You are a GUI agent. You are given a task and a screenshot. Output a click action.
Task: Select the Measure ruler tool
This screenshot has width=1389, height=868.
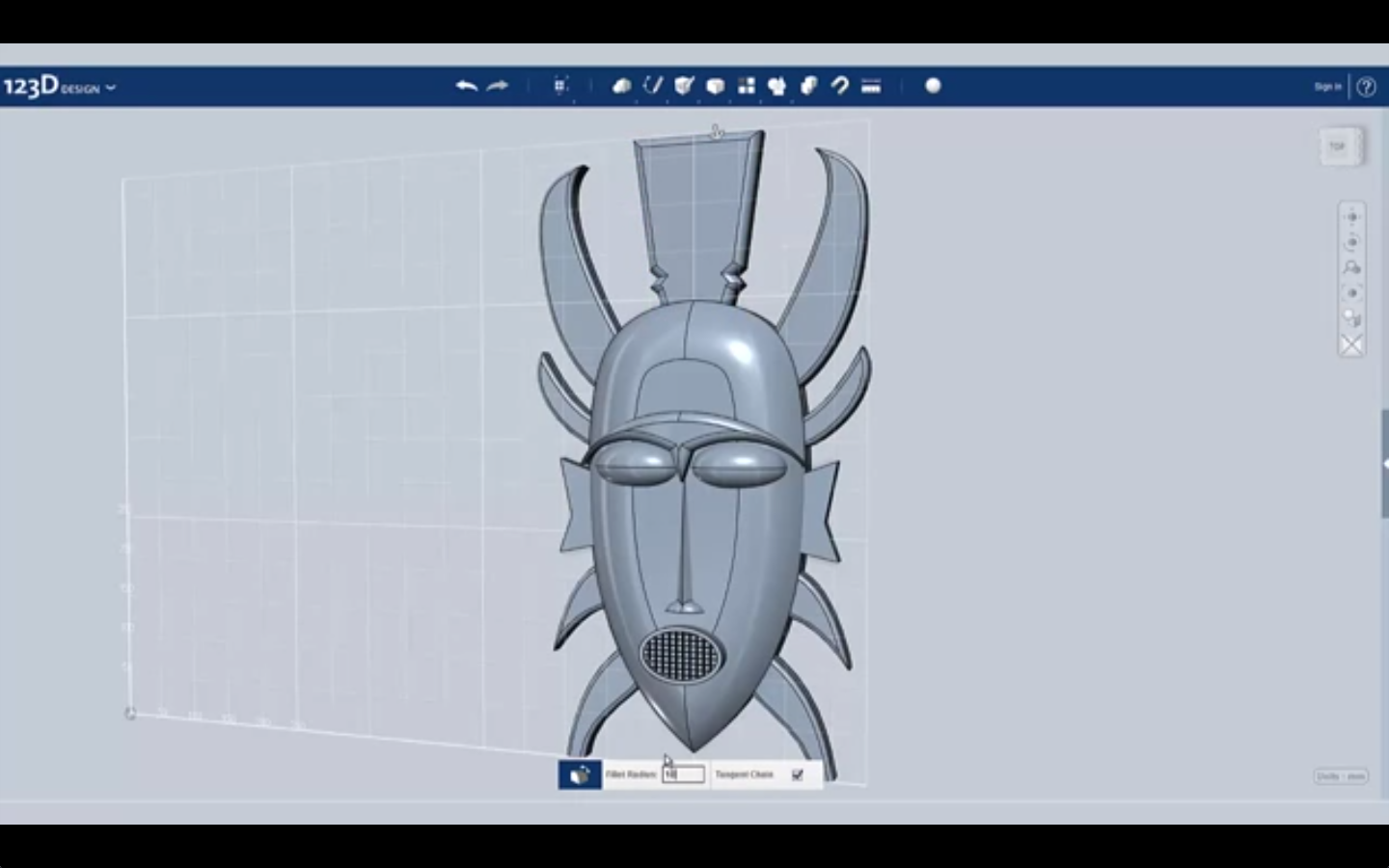pyautogui.click(x=871, y=86)
